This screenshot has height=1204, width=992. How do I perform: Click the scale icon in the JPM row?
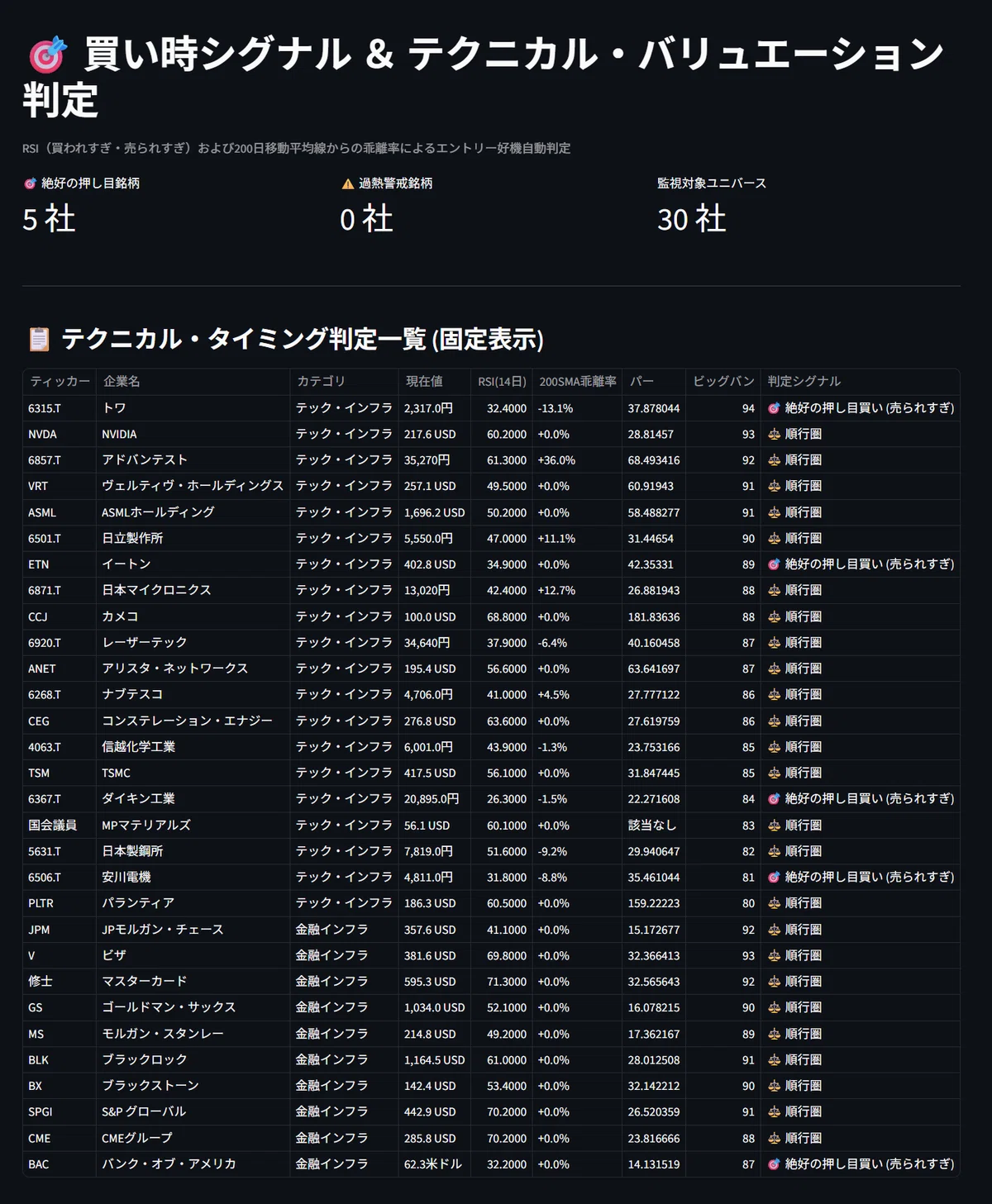(x=774, y=930)
